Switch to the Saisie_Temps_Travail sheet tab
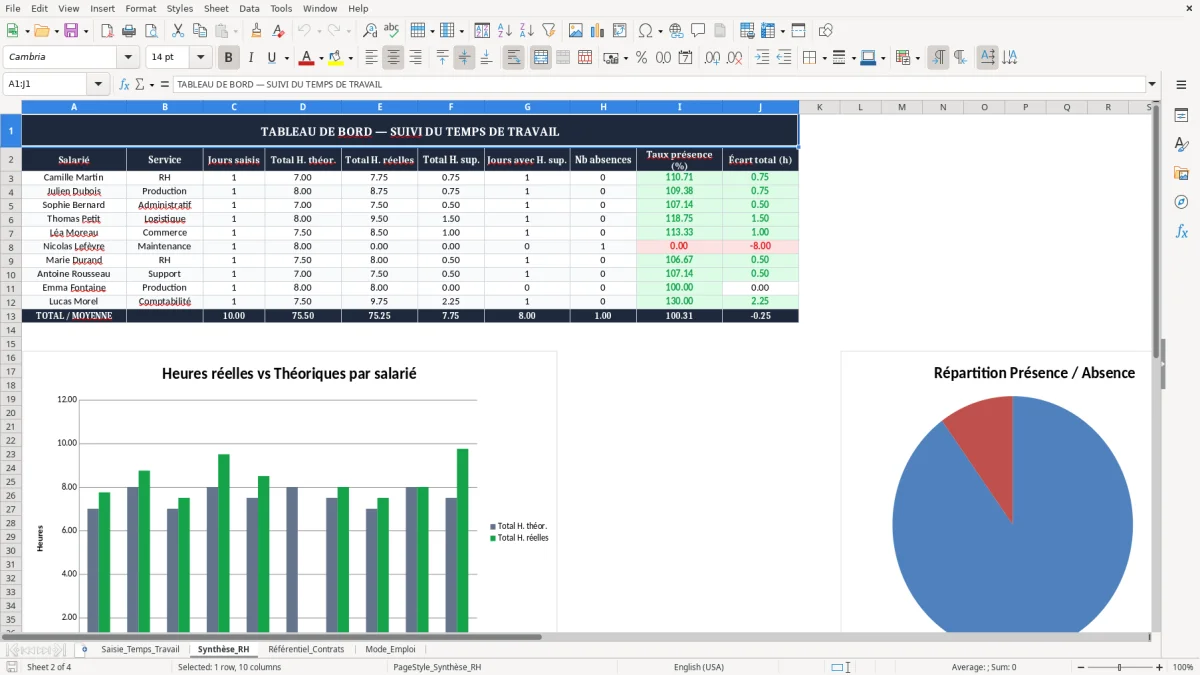Screen dimensions: 1200x675 (x=140, y=649)
